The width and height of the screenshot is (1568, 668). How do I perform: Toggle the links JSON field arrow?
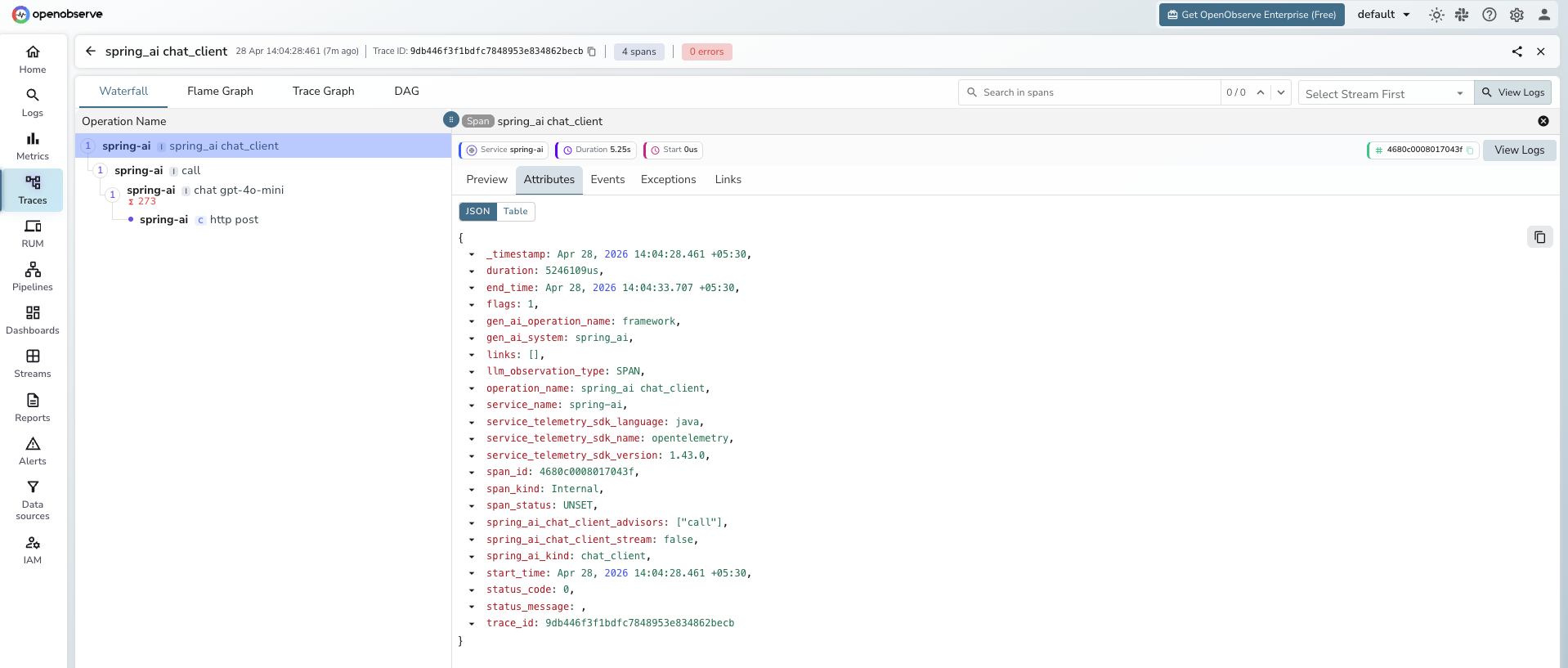pos(472,355)
